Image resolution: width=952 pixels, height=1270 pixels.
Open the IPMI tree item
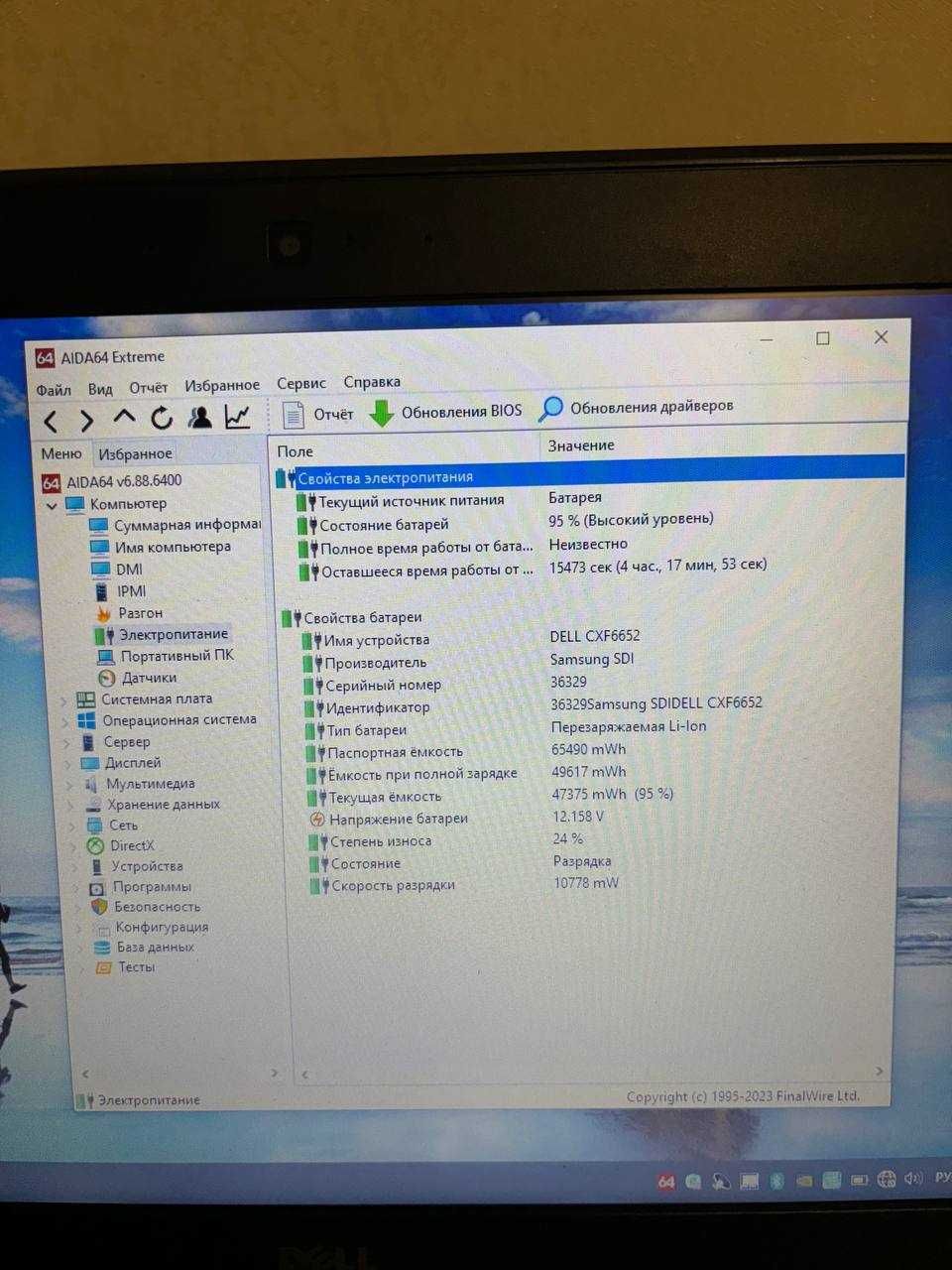click(x=120, y=590)
